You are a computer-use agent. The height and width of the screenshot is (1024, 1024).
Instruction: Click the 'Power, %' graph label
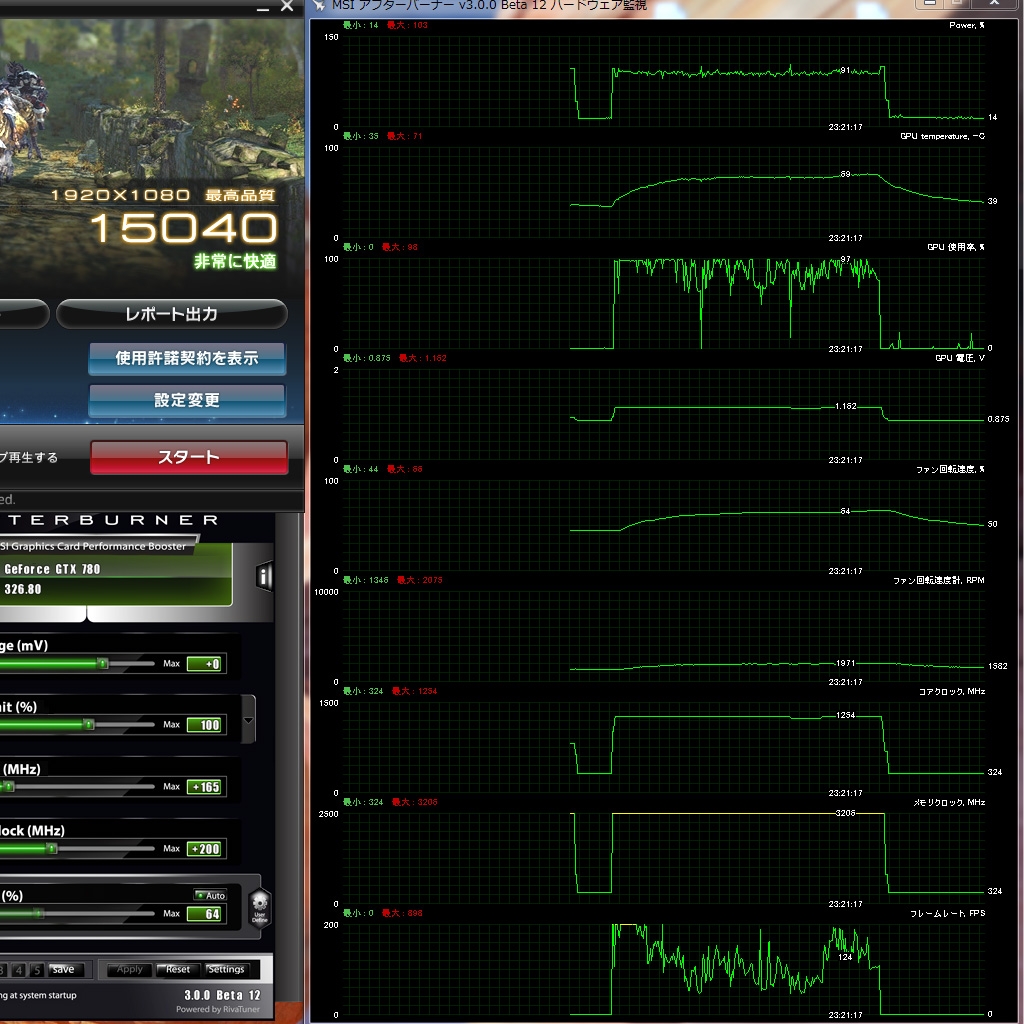pos(967,25)
